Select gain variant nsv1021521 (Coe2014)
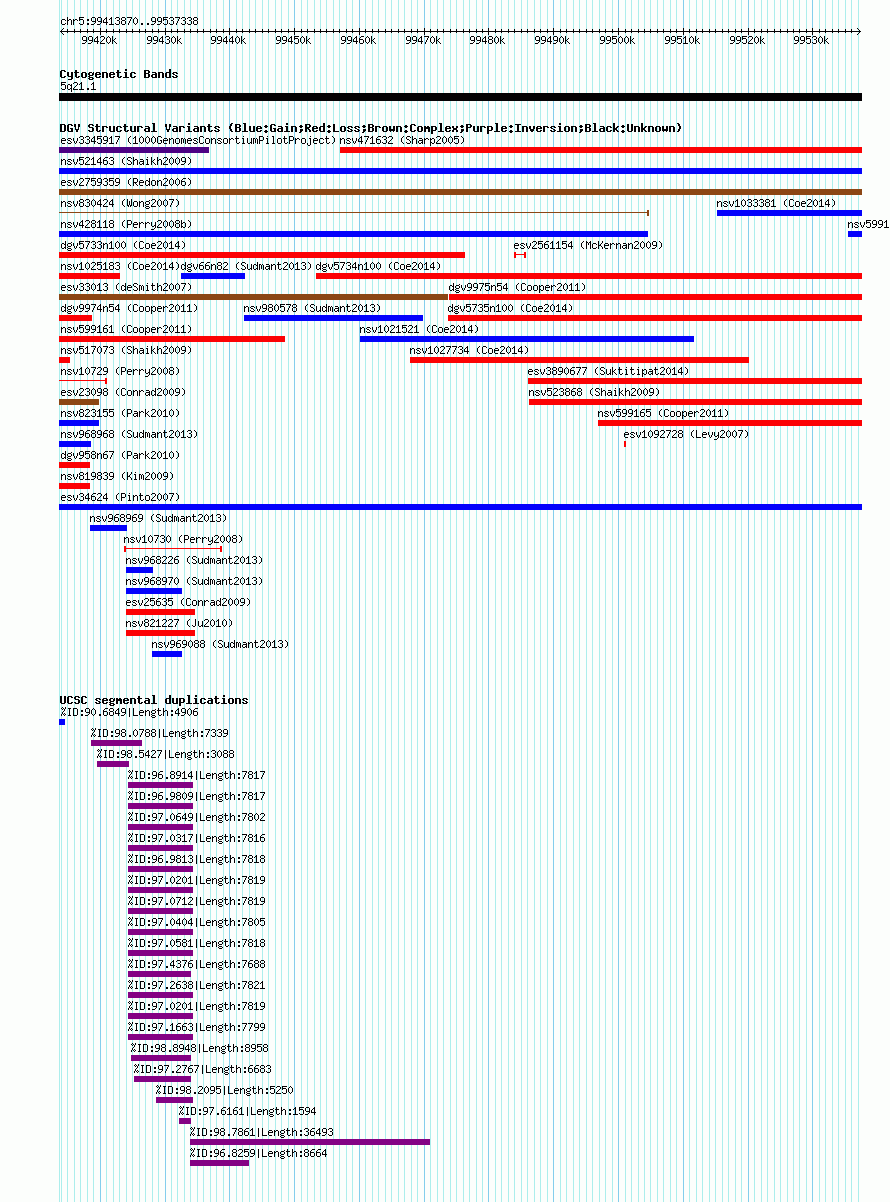This screenshot has height=1202, width=890. pyautogui.click(x=527, y=339)
